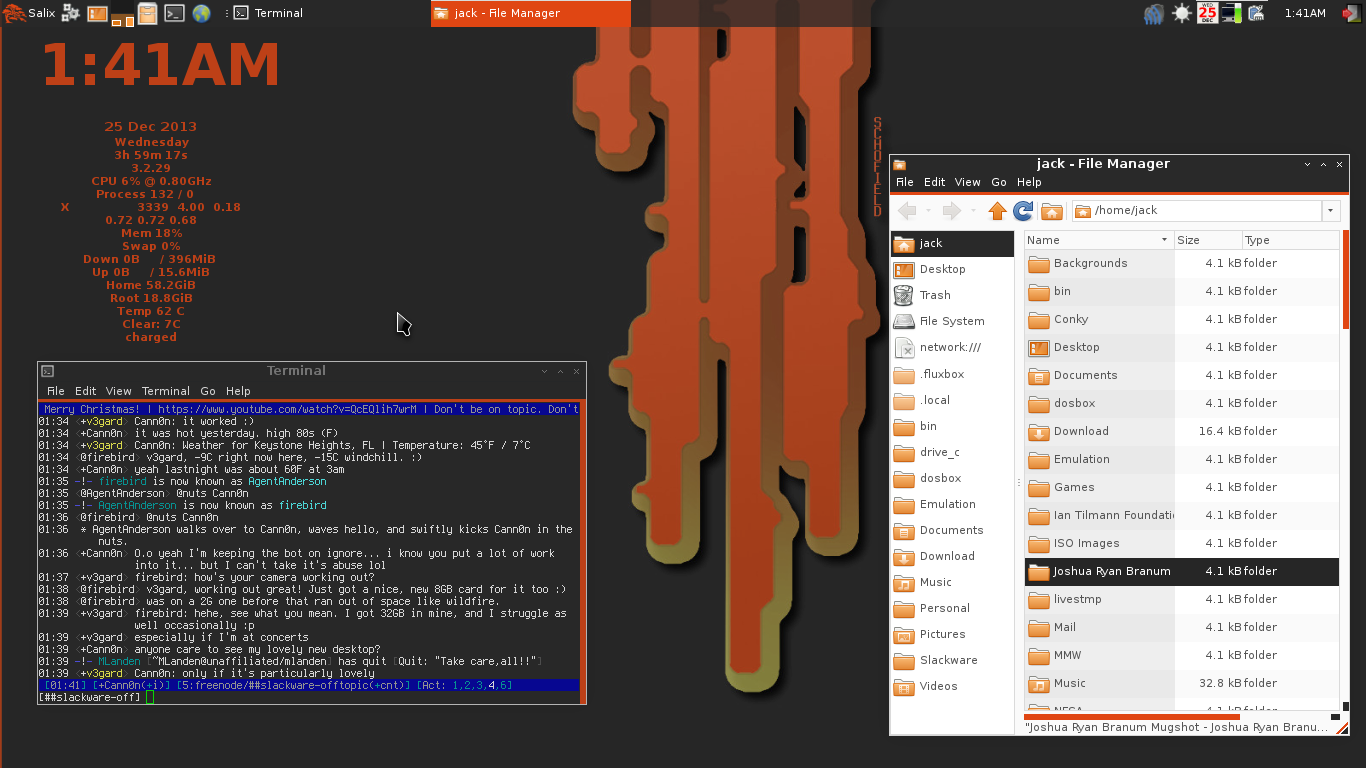Image resolution: width=1366 pixels, height=768 pixels.
Task: Select MMW folder in file list
Action: pos(1181,655)
